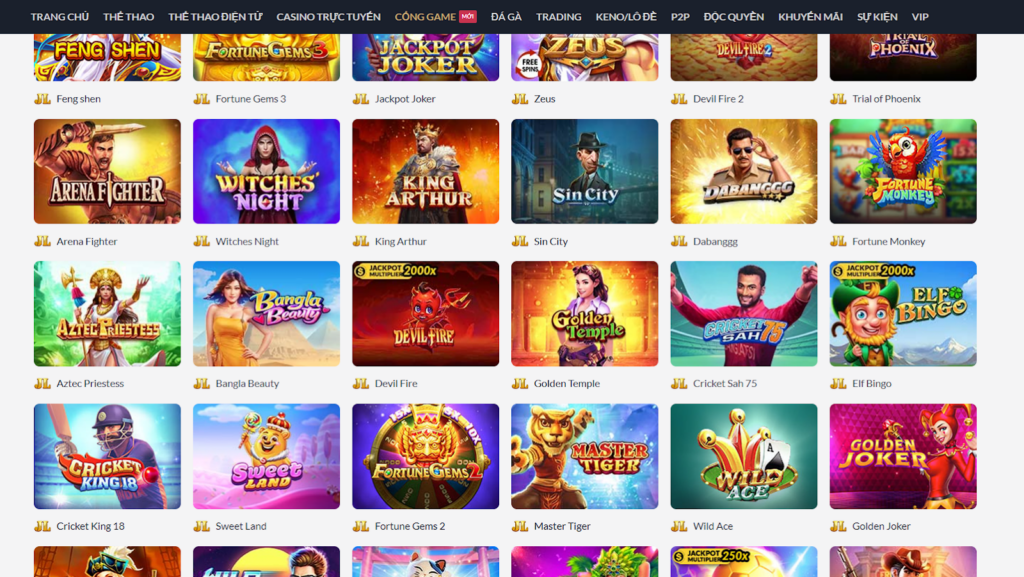Click the JILI provider icon beside Sin City
Viewport: 1024px width, 577px height.
(520, 242)
